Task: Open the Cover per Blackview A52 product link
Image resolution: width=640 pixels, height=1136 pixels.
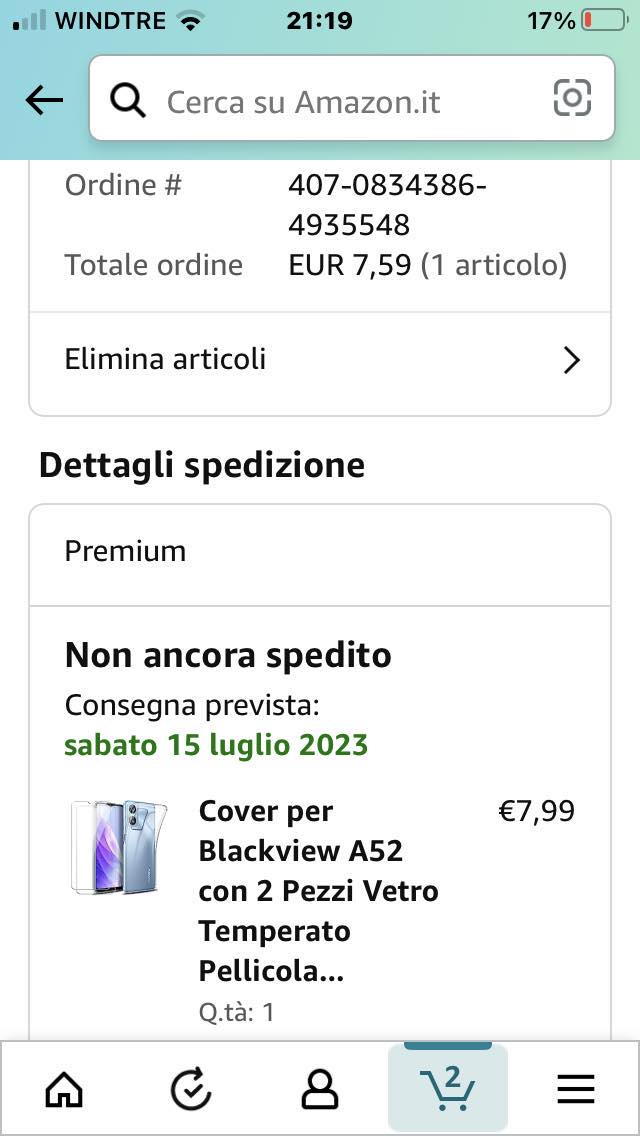Action: (318, 890)
